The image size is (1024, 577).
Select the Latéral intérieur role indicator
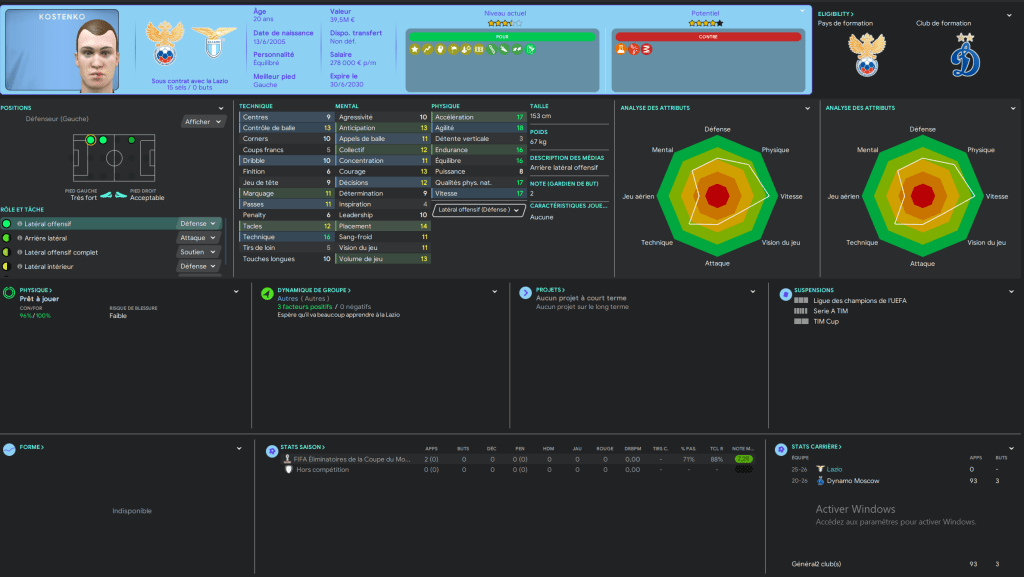(x=7, y=267)
